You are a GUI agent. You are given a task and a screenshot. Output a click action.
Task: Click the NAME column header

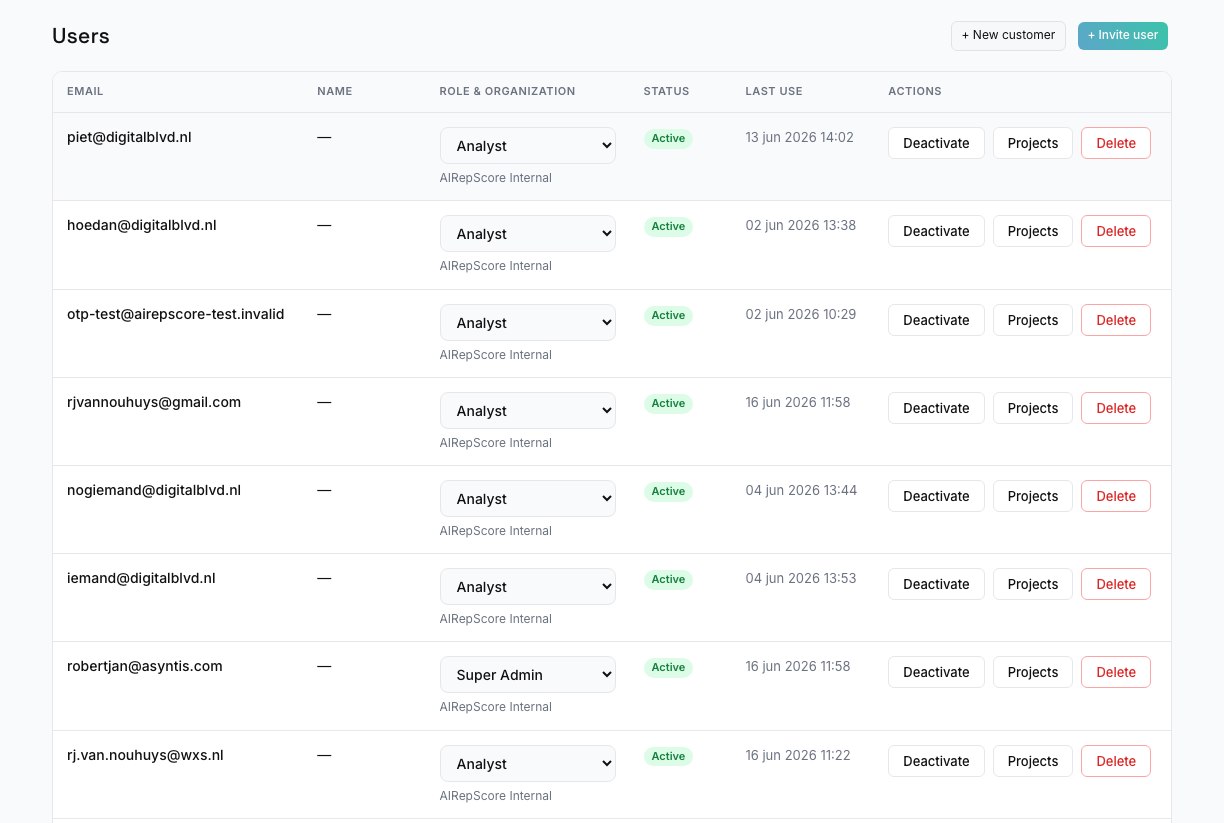pos(335,91)
